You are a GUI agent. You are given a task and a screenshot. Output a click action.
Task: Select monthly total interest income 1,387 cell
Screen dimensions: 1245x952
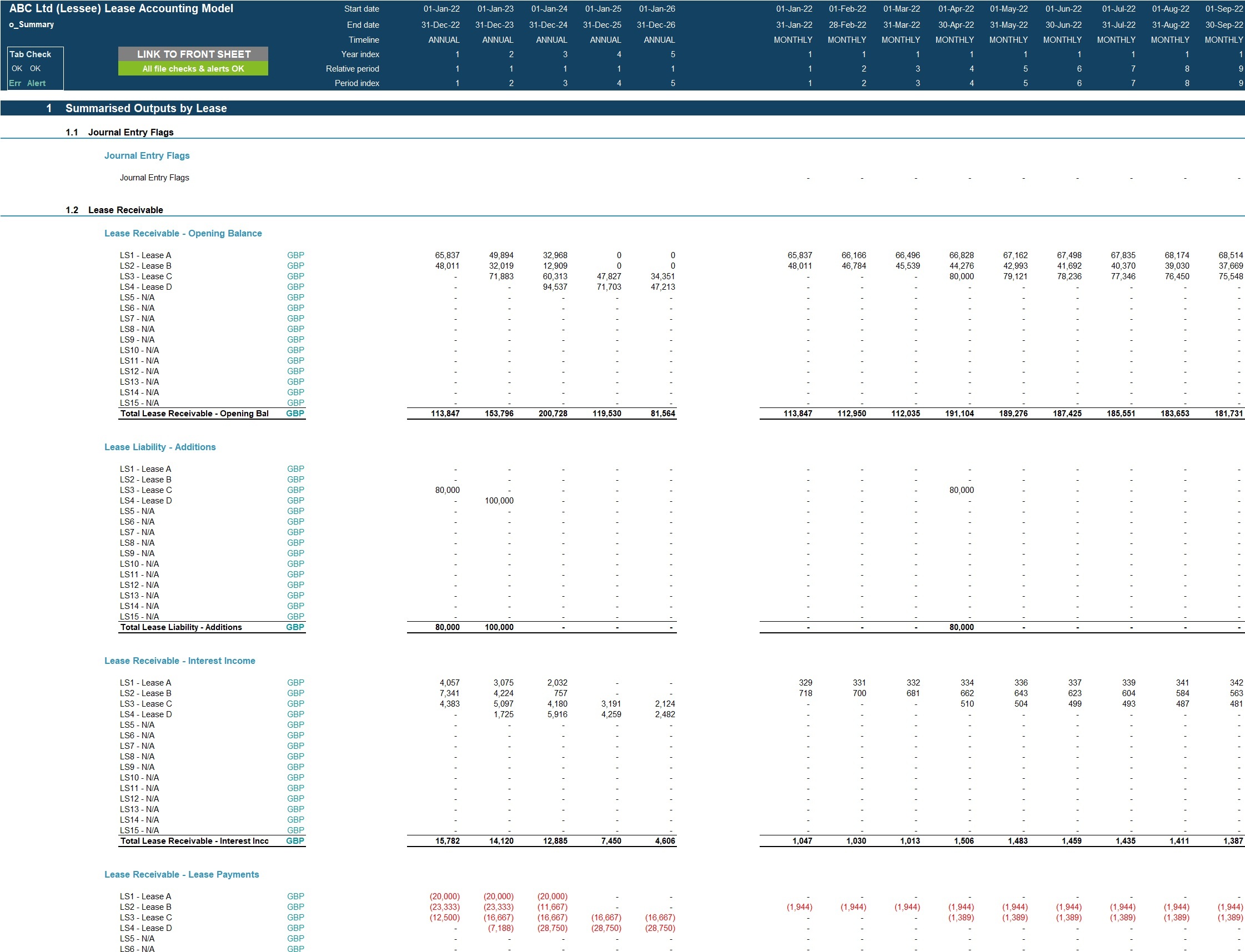(x=1233, y=840)
